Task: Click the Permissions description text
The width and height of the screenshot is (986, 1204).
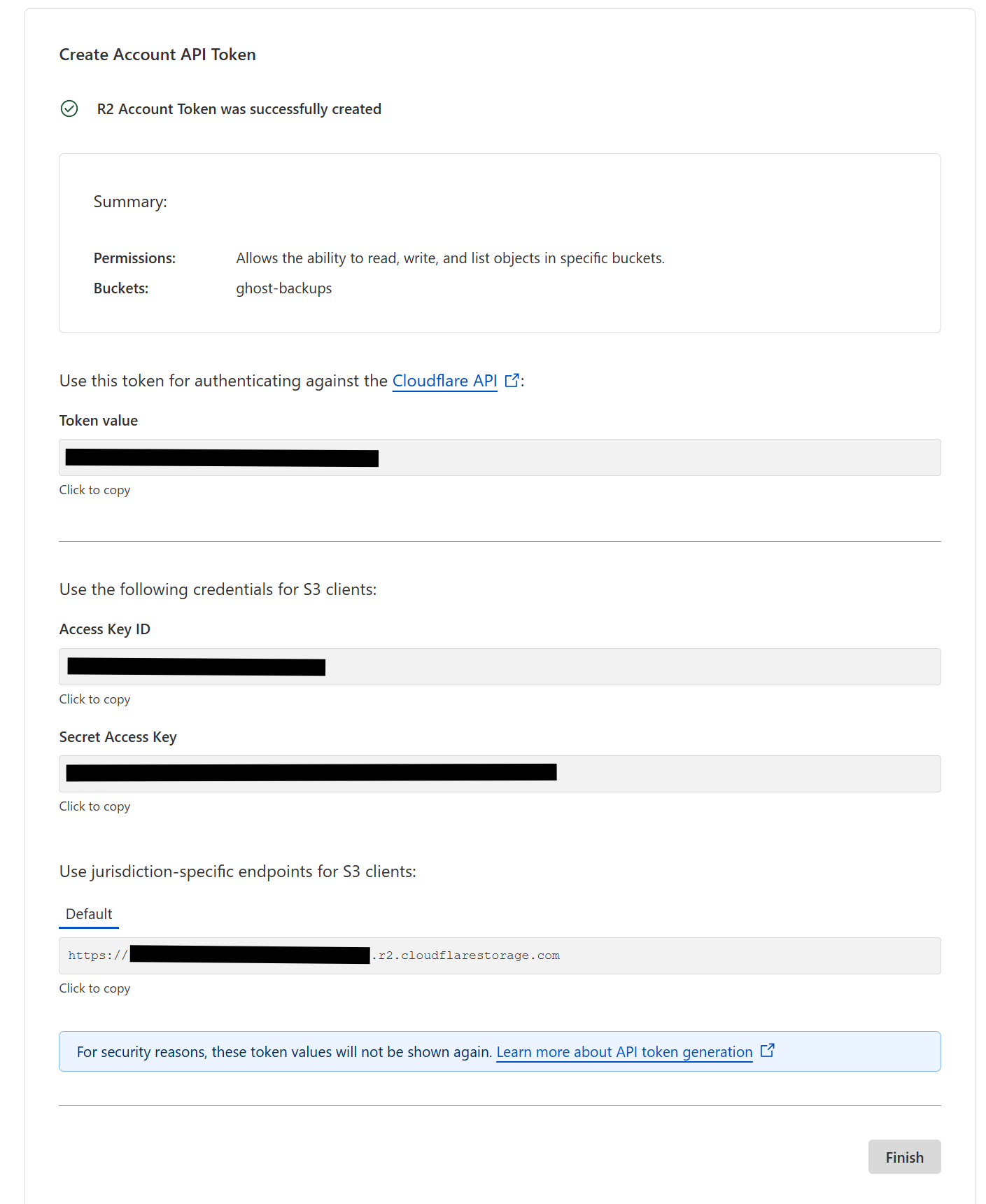Action: pyautogui.click(x=450, y=258)
